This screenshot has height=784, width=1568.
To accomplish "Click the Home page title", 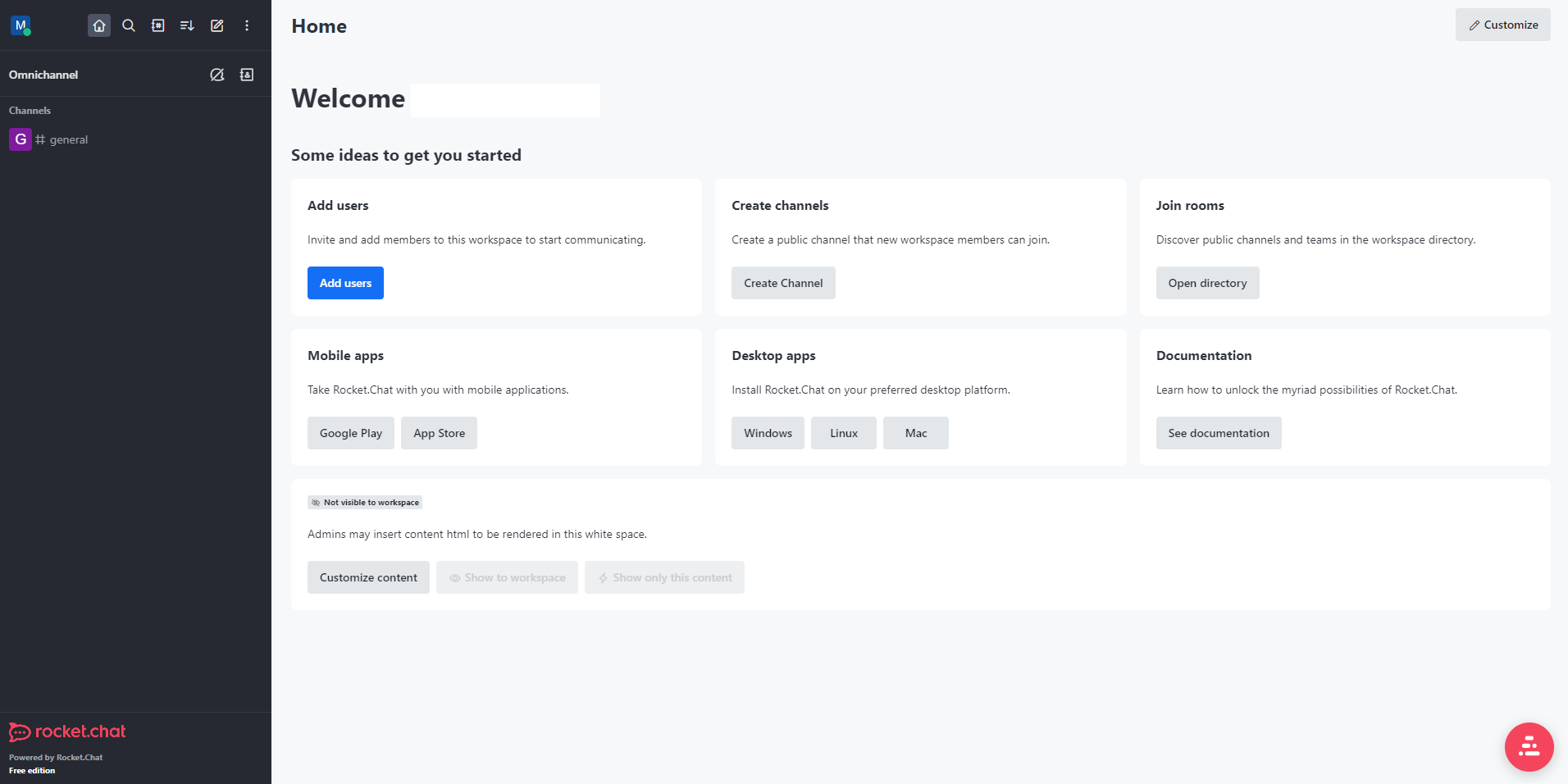I will pos(319,26).
